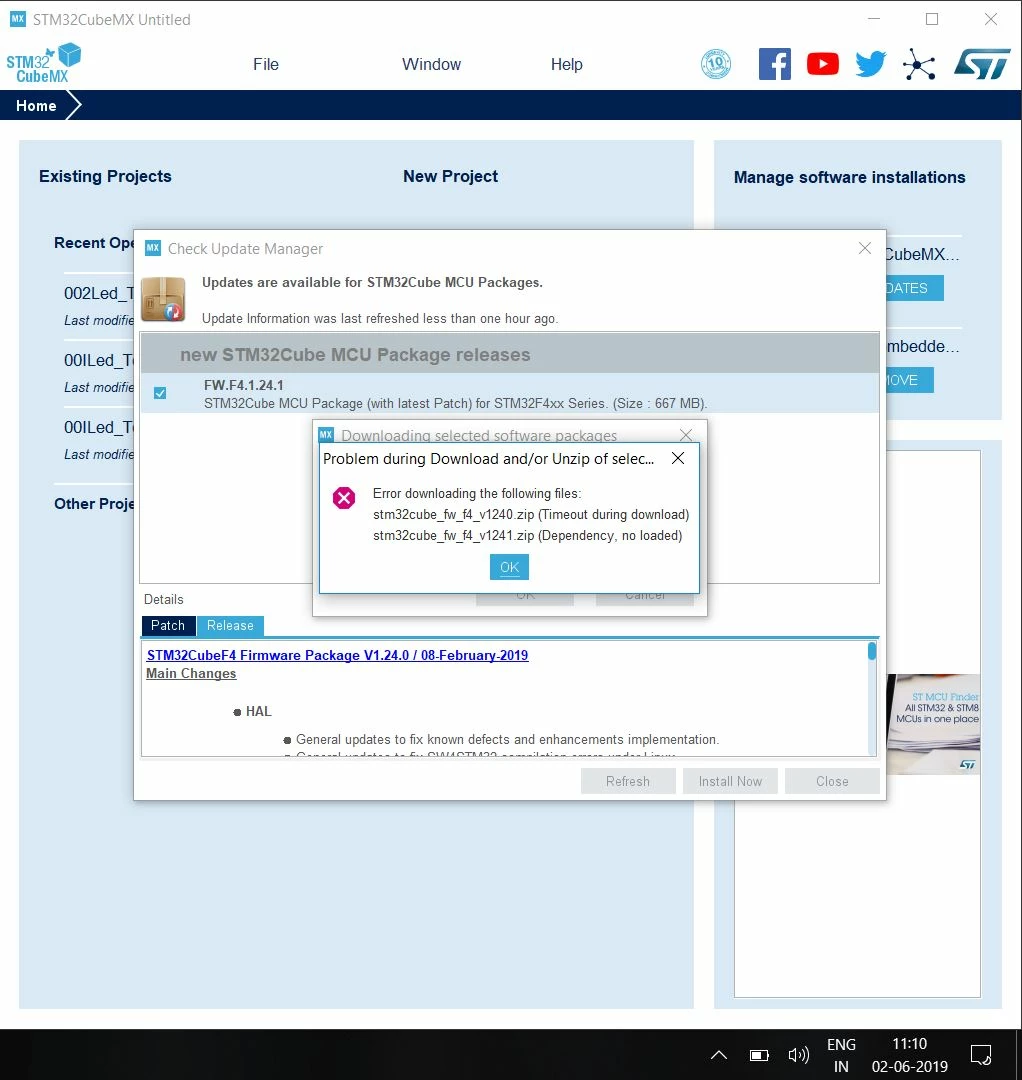Open the STM32CubeF4 Firmware Package V1.24.0 link
This screenshot has height=1080, width=1022.
[337, 655]
